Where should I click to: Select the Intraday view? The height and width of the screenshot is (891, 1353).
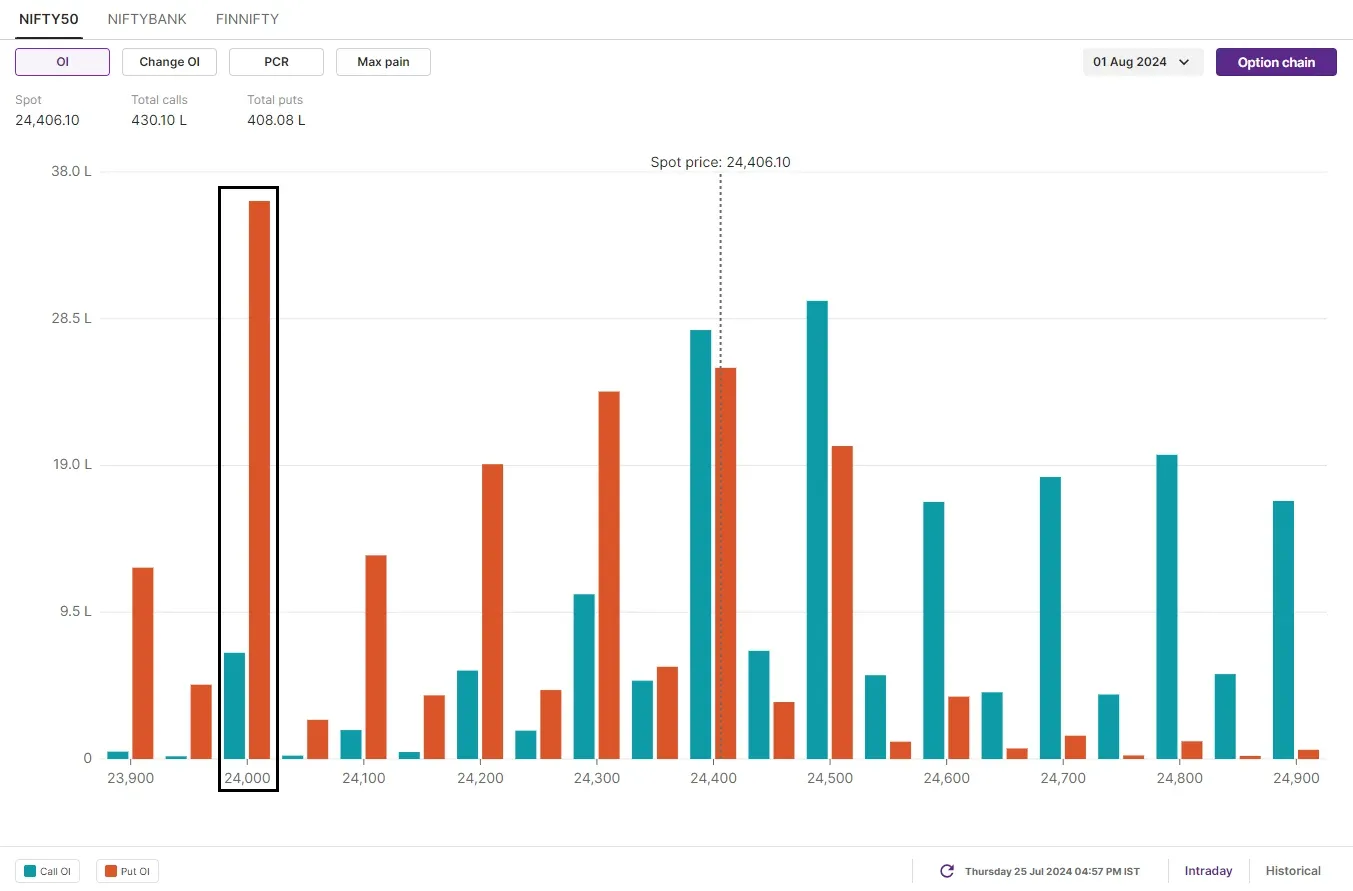coord(1208,871)
